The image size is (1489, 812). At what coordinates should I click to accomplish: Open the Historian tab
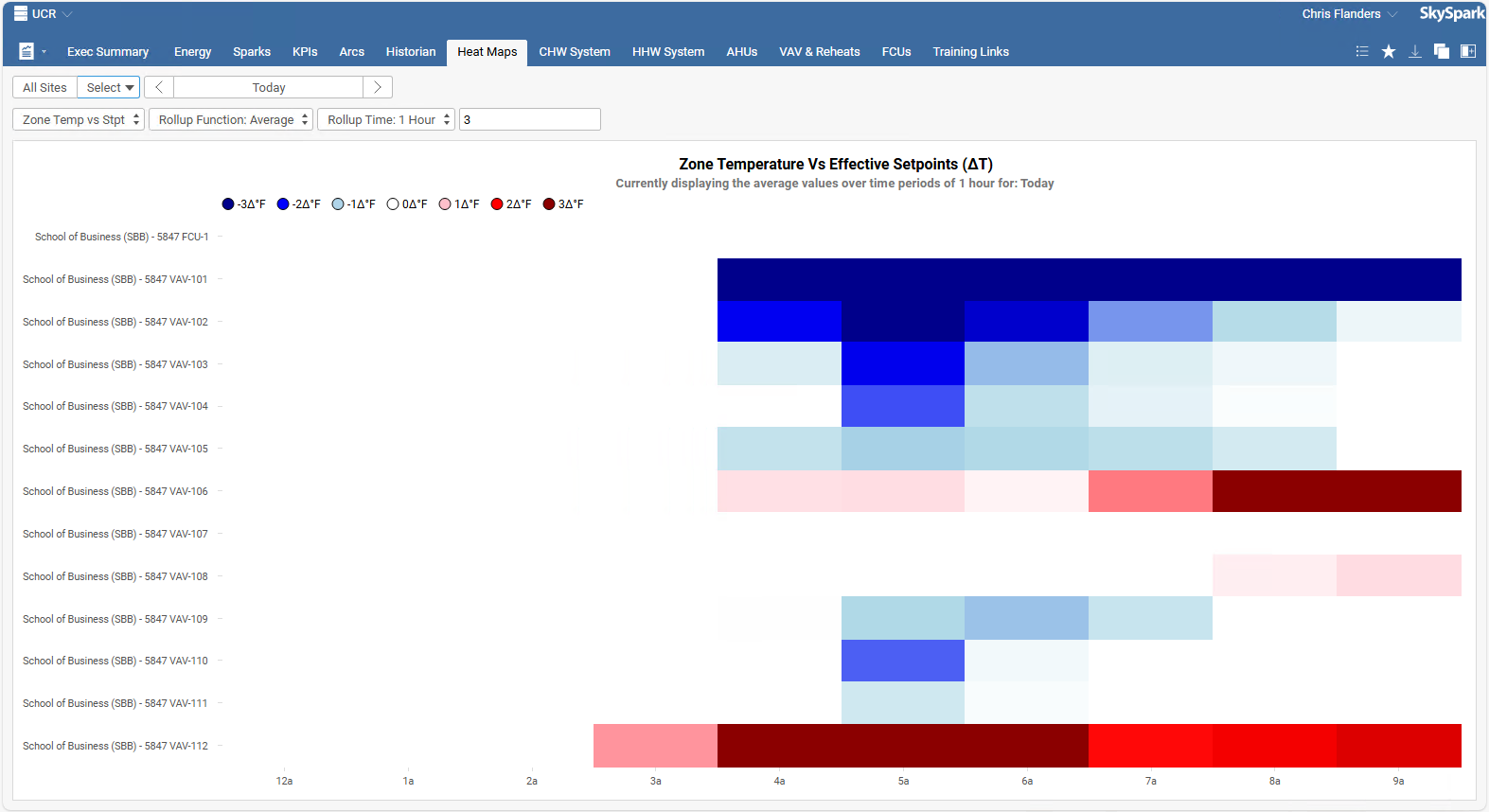point(410,52)
